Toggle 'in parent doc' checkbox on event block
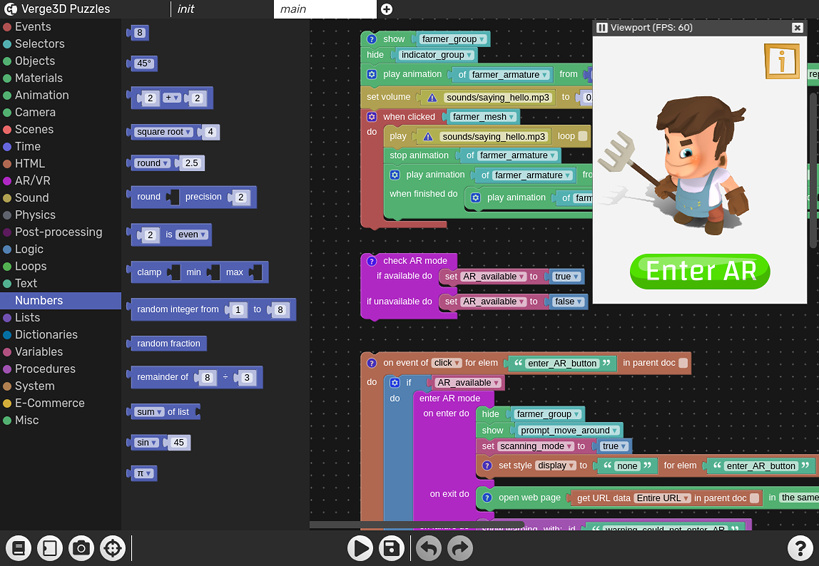 pos(683,363)
